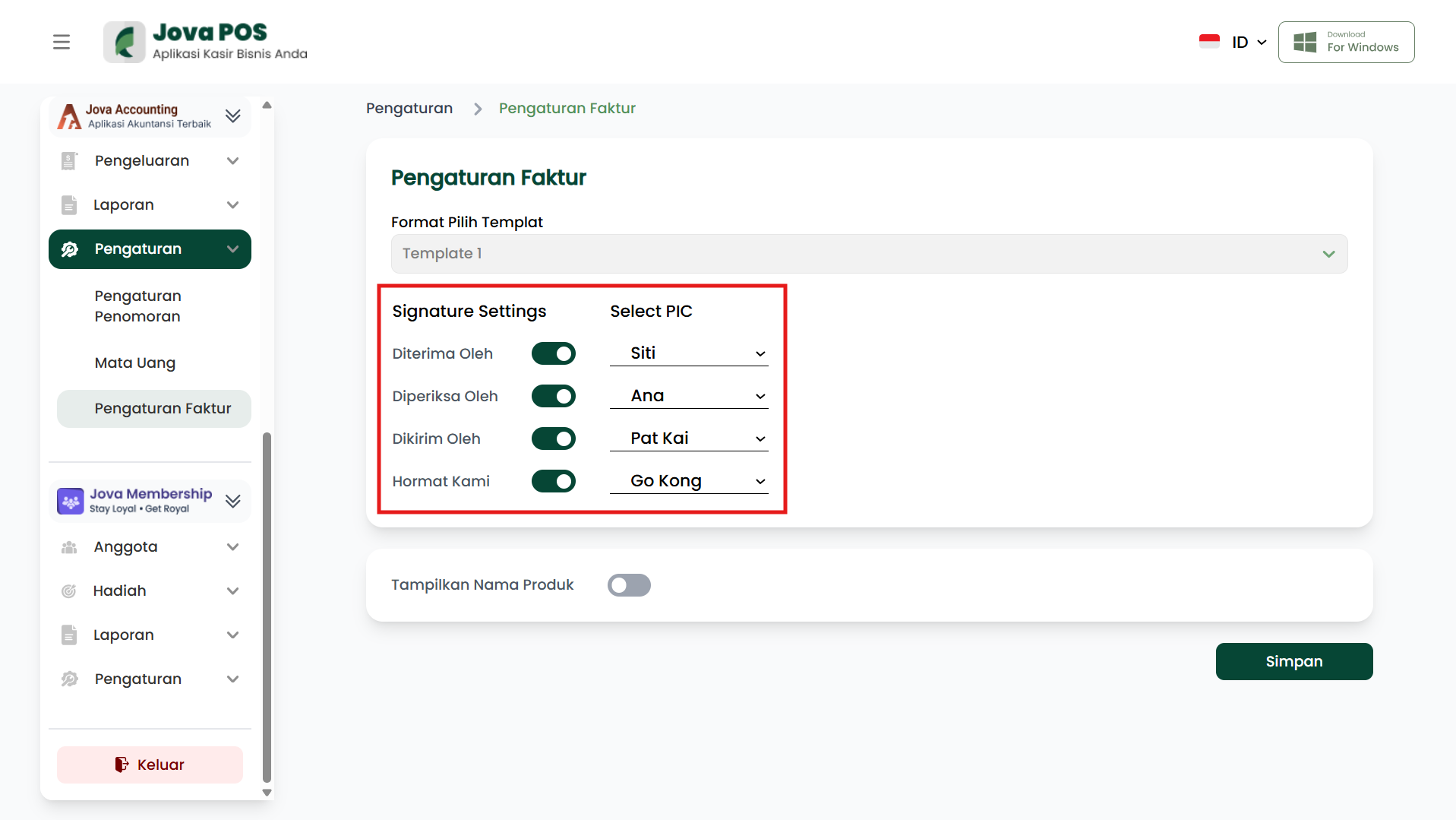Click the Hadiah target icon

69,591
